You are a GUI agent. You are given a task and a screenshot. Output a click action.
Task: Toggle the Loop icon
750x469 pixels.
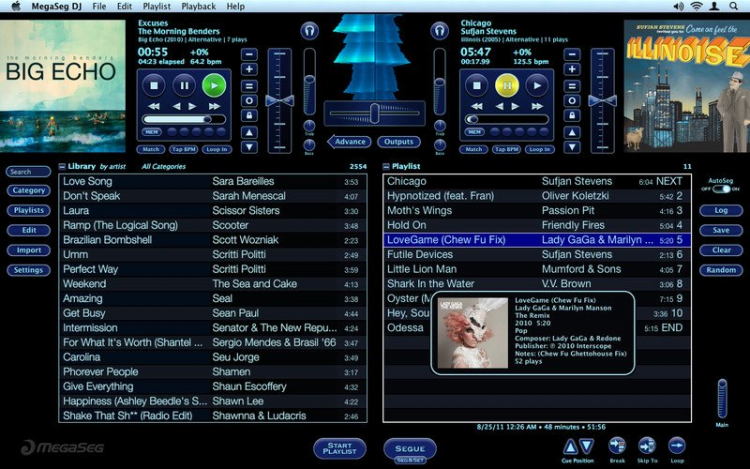(x=677, y=446)
